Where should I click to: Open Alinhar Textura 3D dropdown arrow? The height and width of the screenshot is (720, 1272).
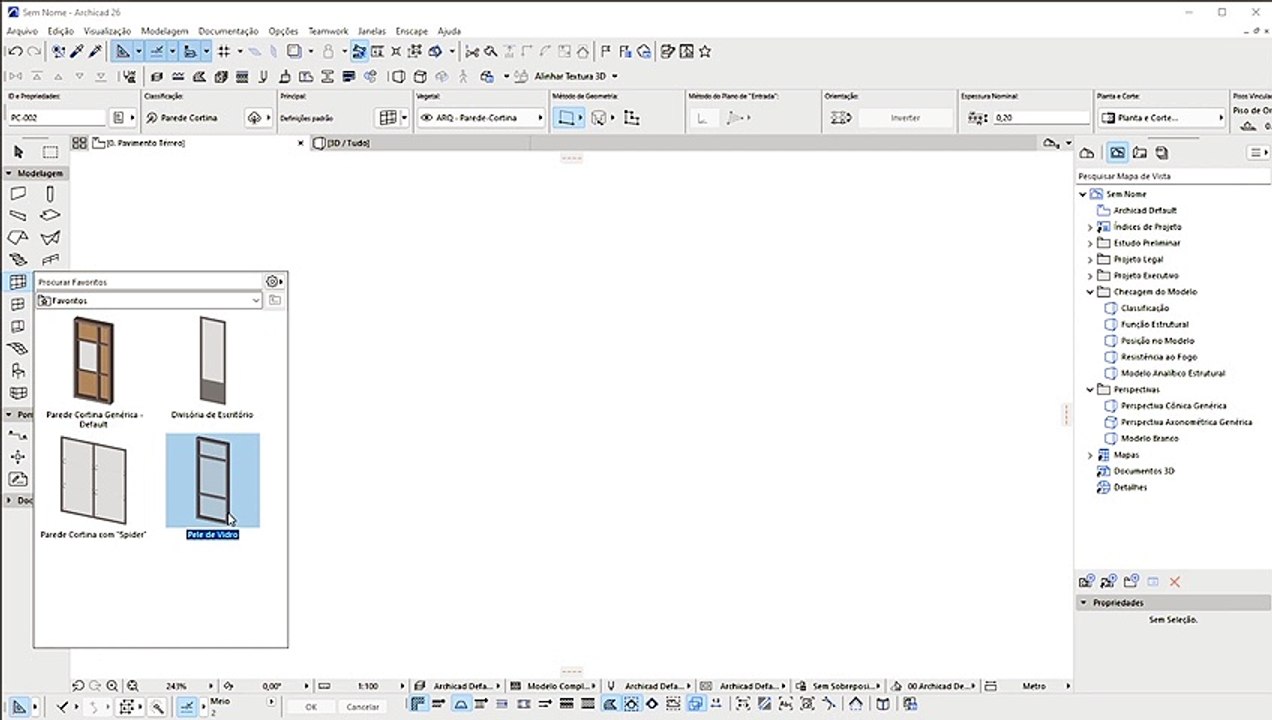(614, 76)
